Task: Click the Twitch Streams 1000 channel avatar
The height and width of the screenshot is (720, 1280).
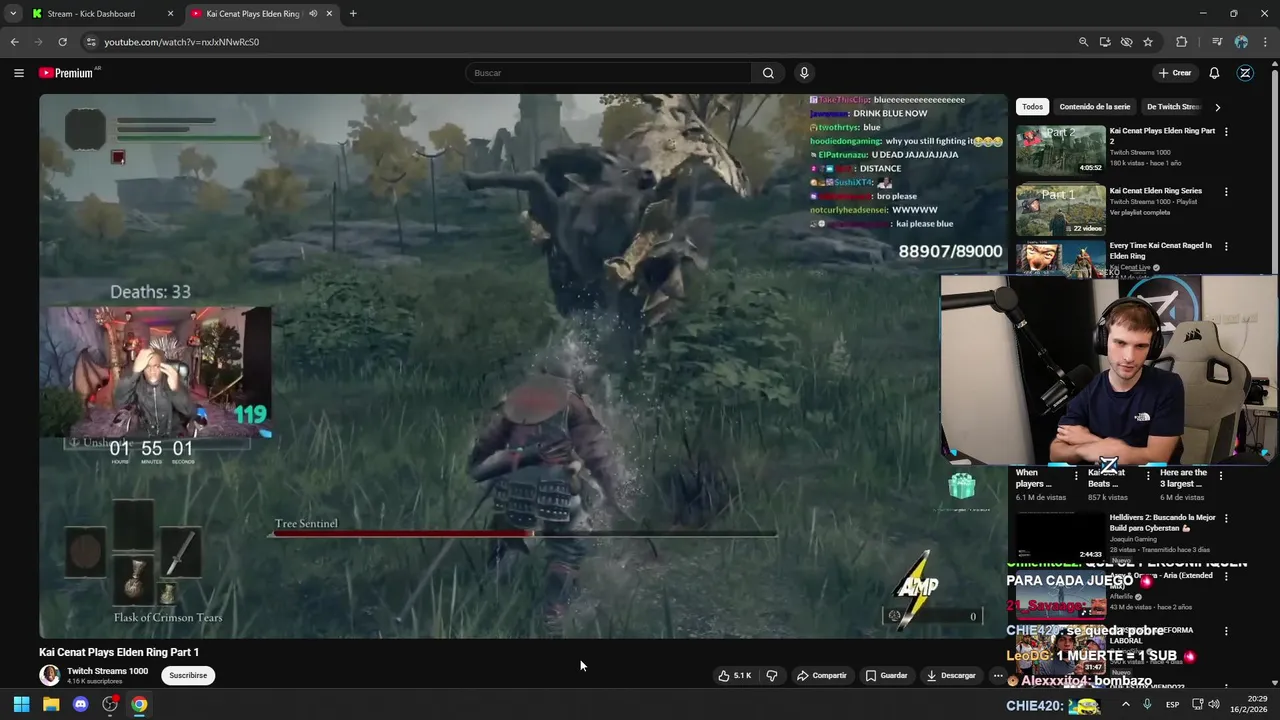Action: pyautogui.click(x=49, y=675)
